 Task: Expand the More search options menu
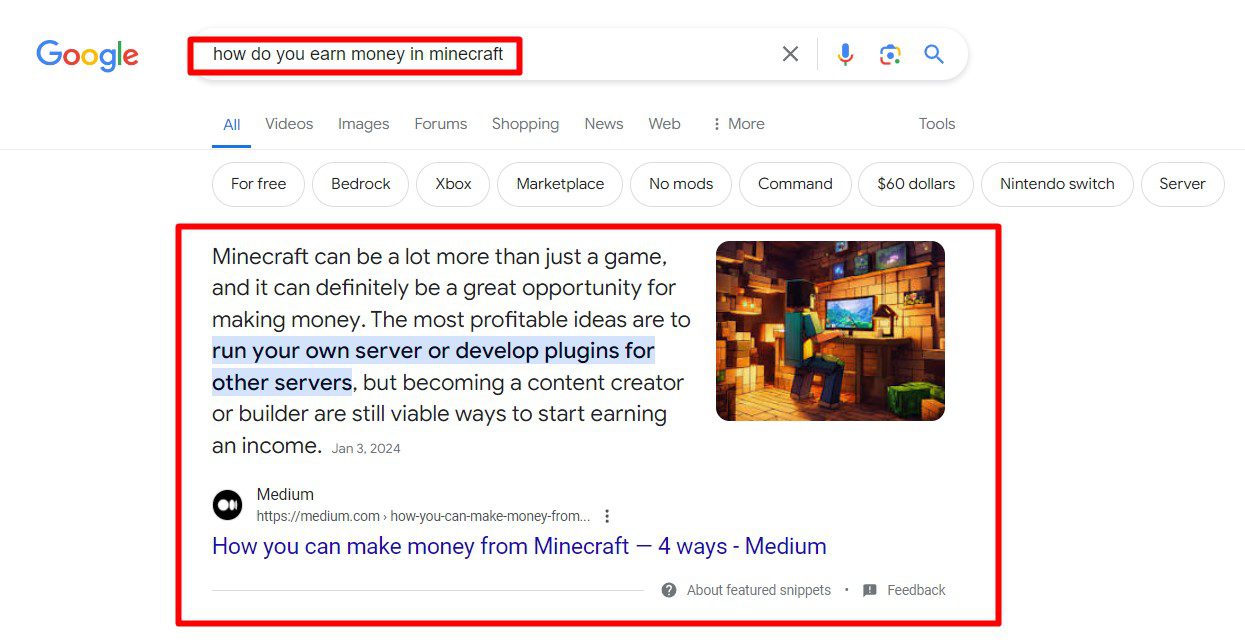tap(738, 124)
